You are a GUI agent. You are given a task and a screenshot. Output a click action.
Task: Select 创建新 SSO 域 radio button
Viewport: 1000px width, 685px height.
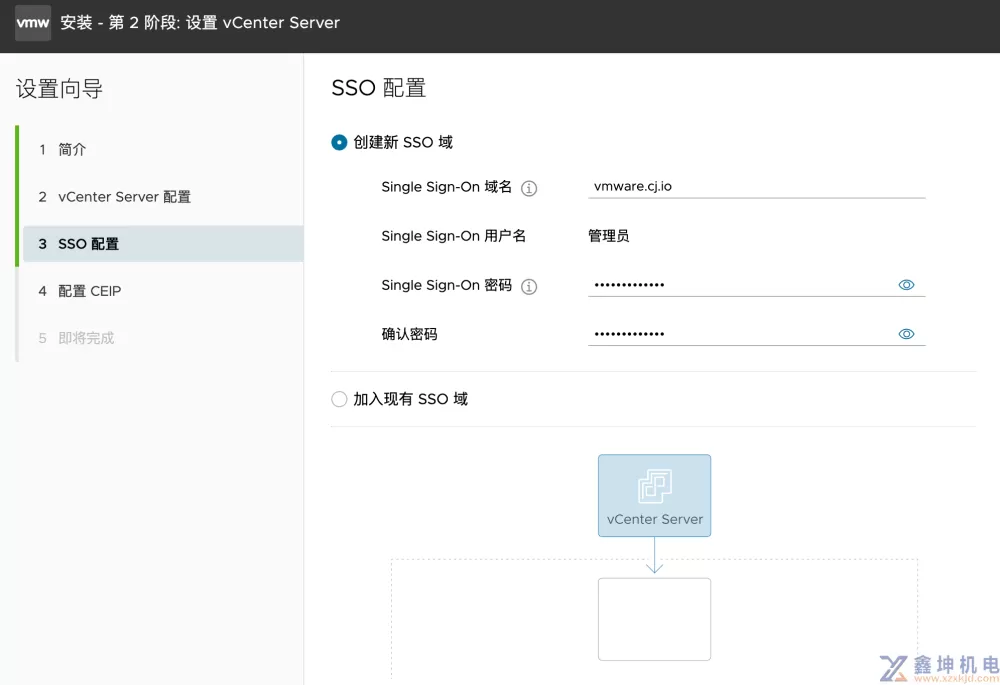339,142
